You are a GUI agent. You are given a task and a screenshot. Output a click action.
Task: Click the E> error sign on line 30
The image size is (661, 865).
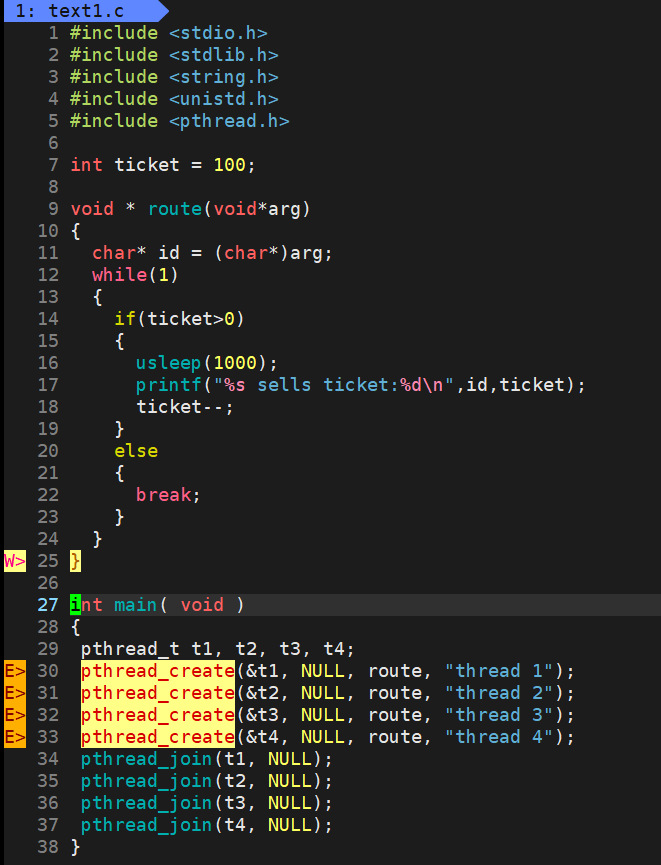click(x=15, y=671)
